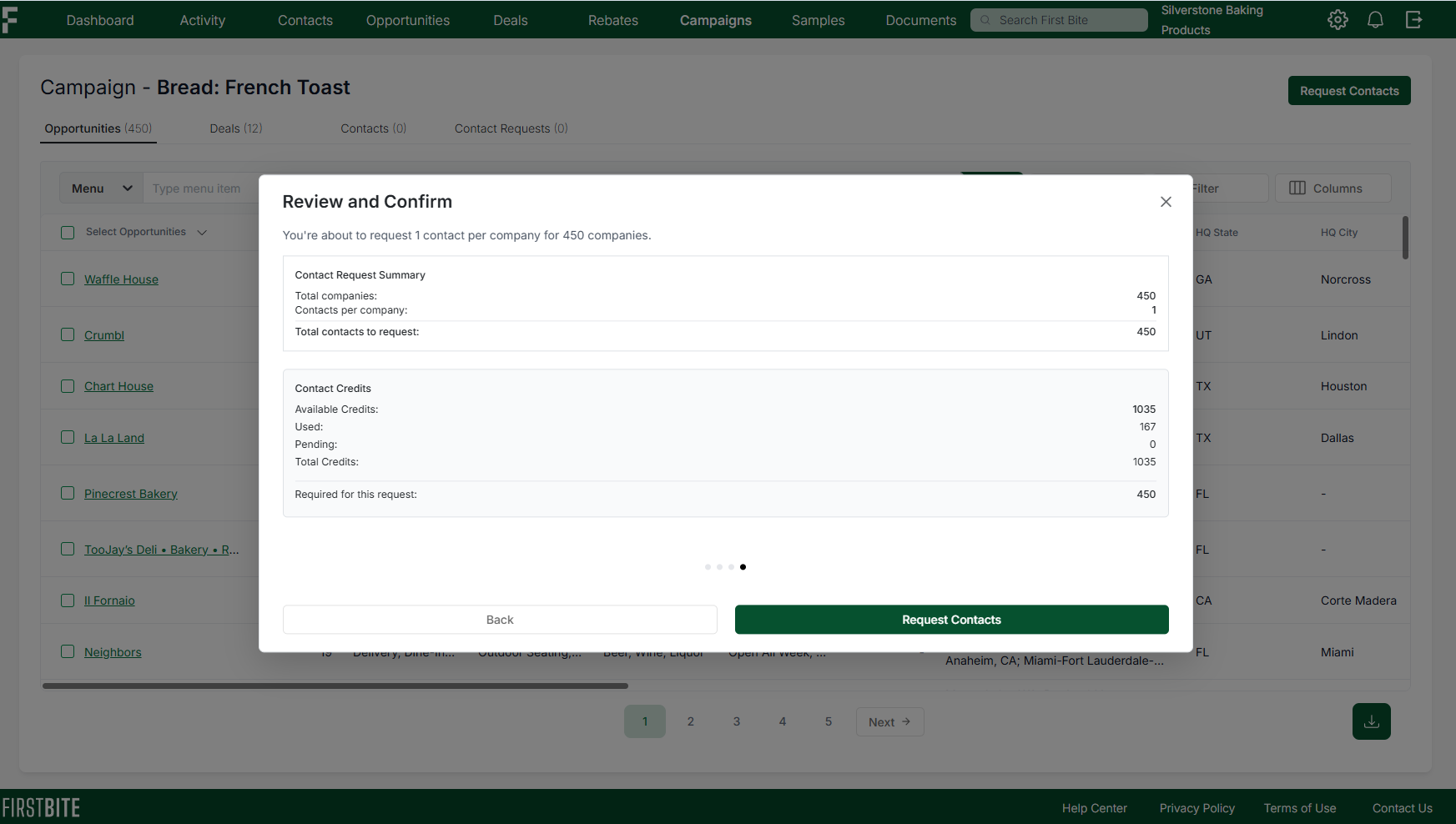Screen dimensions: 1456x824
Task: Click the Columns layout icon
Action: coord(1297,188)
